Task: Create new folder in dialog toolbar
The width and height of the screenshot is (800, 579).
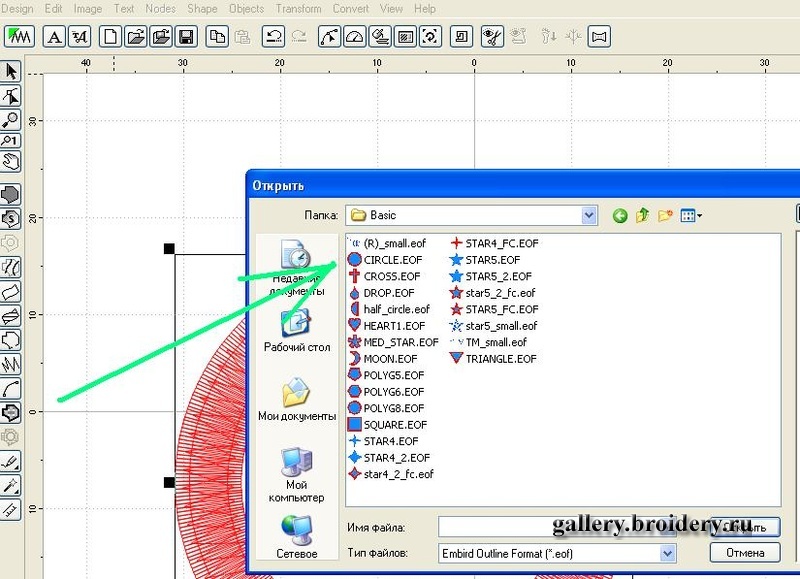Action: coord(664,215)
